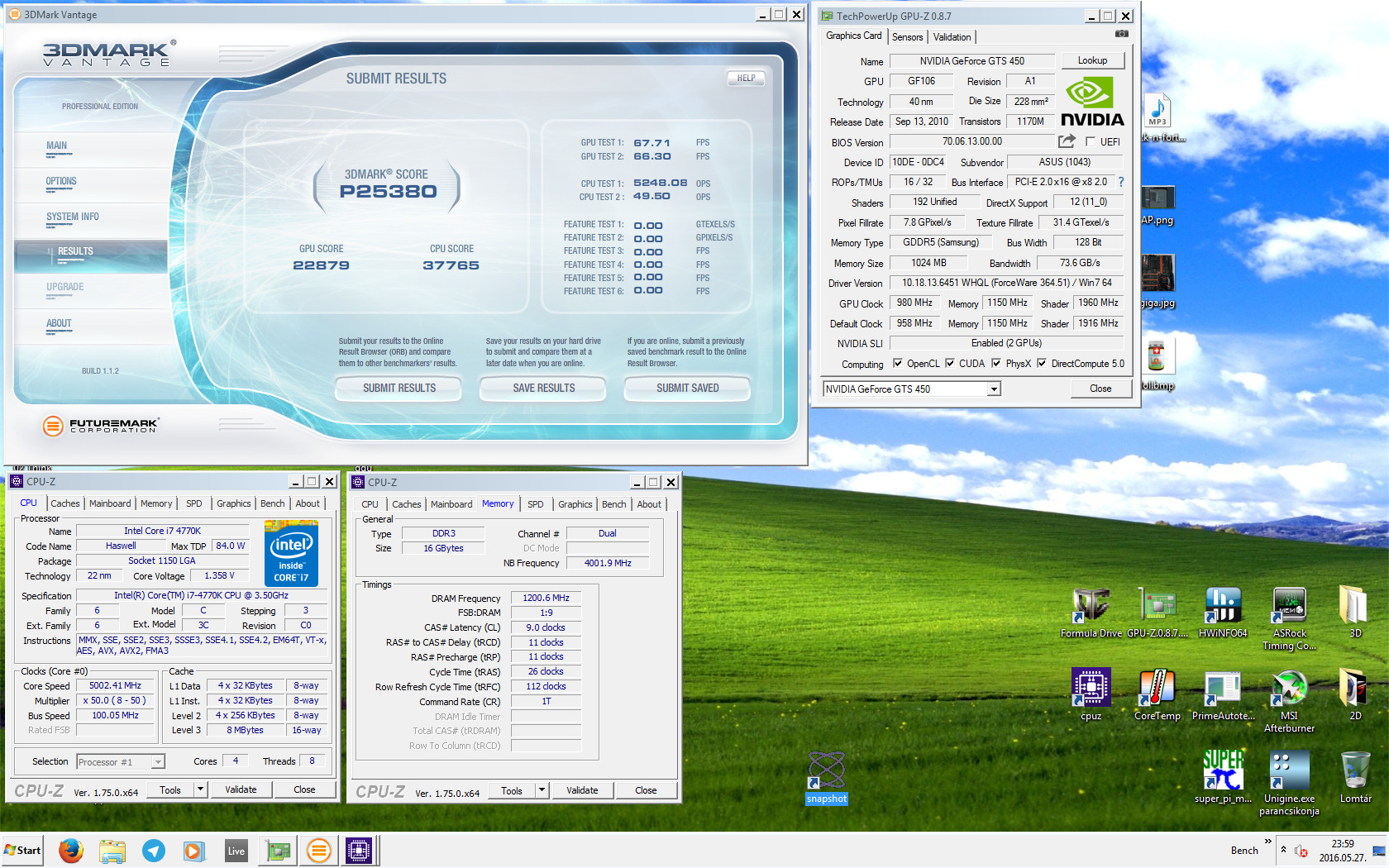The height and width of the screenshot is (868, 1389).
Task: Click Validate in the left CPU-Z window
Action: point(241,789)
